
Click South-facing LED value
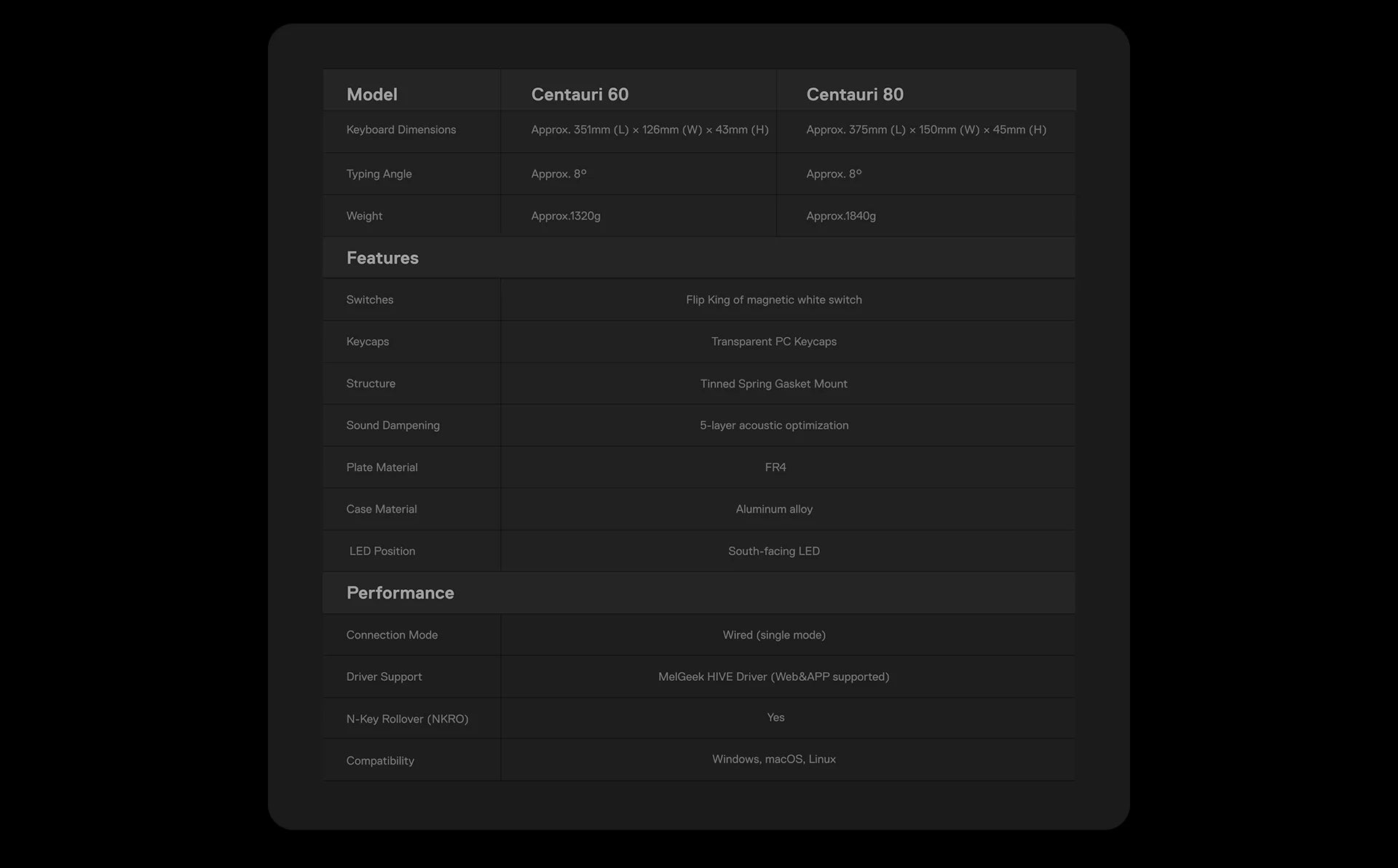point(773,551)
